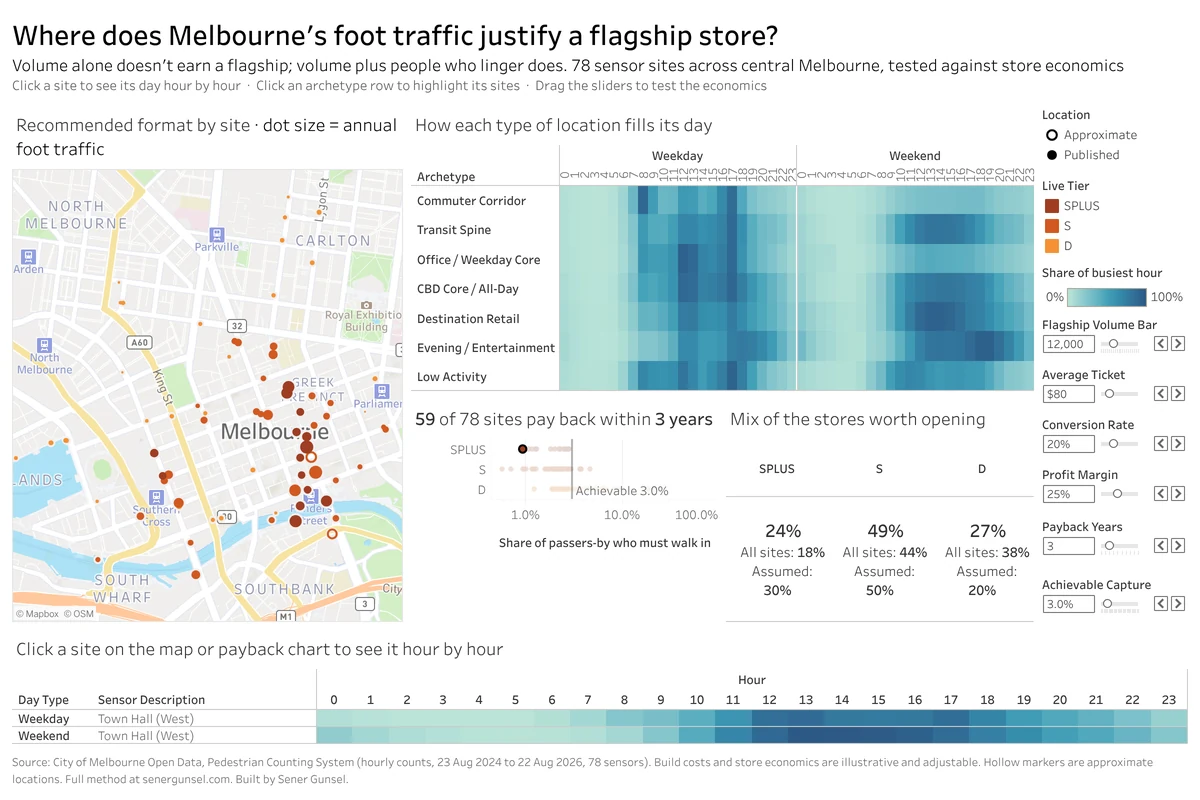Click the Average Ticket $80 field
The width and height of the screenshot is (1200, 800).
(1068, 394)
